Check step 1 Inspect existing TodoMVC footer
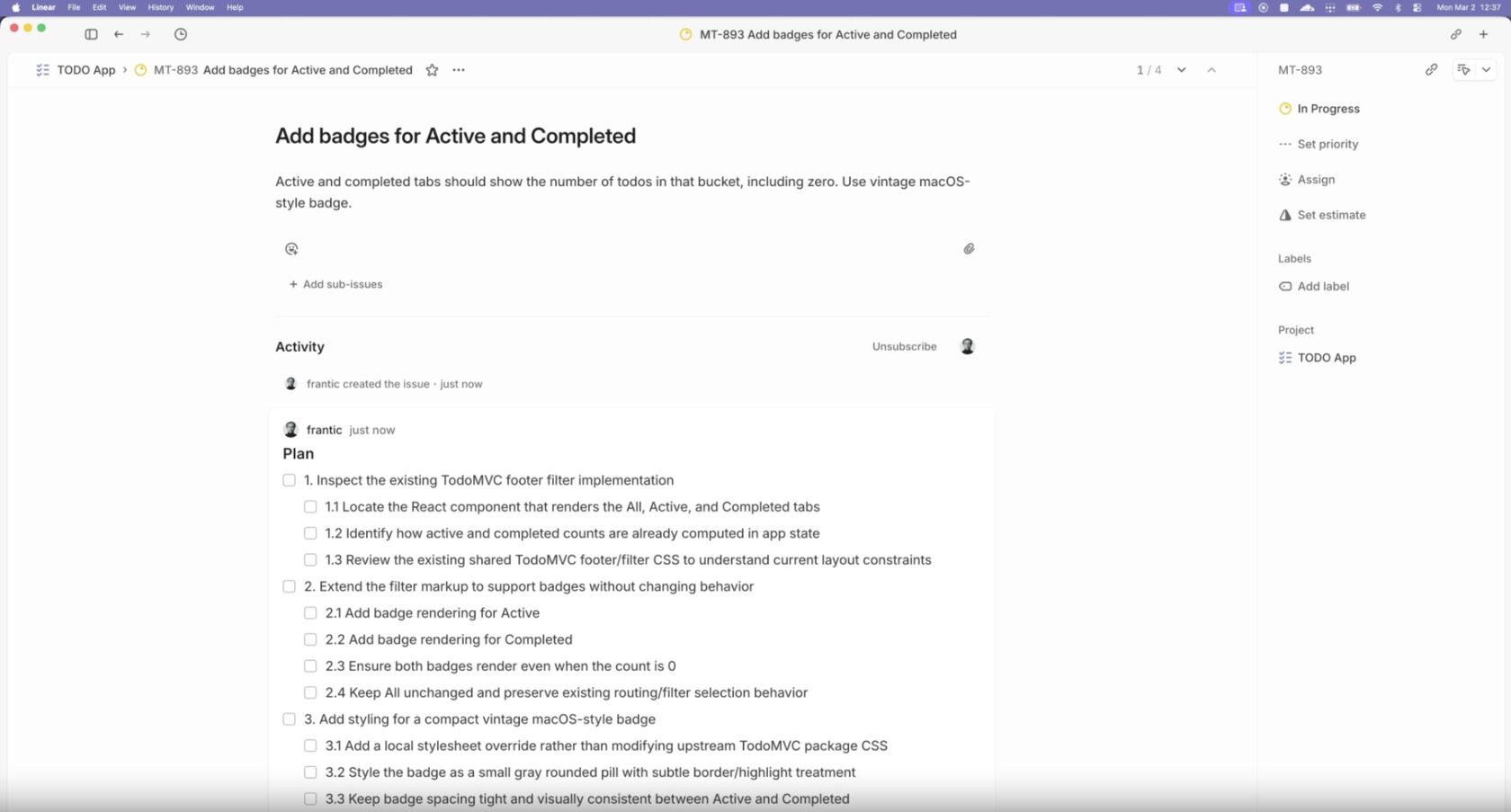Viewport: 1511px width, 812px height. point(290,480)
